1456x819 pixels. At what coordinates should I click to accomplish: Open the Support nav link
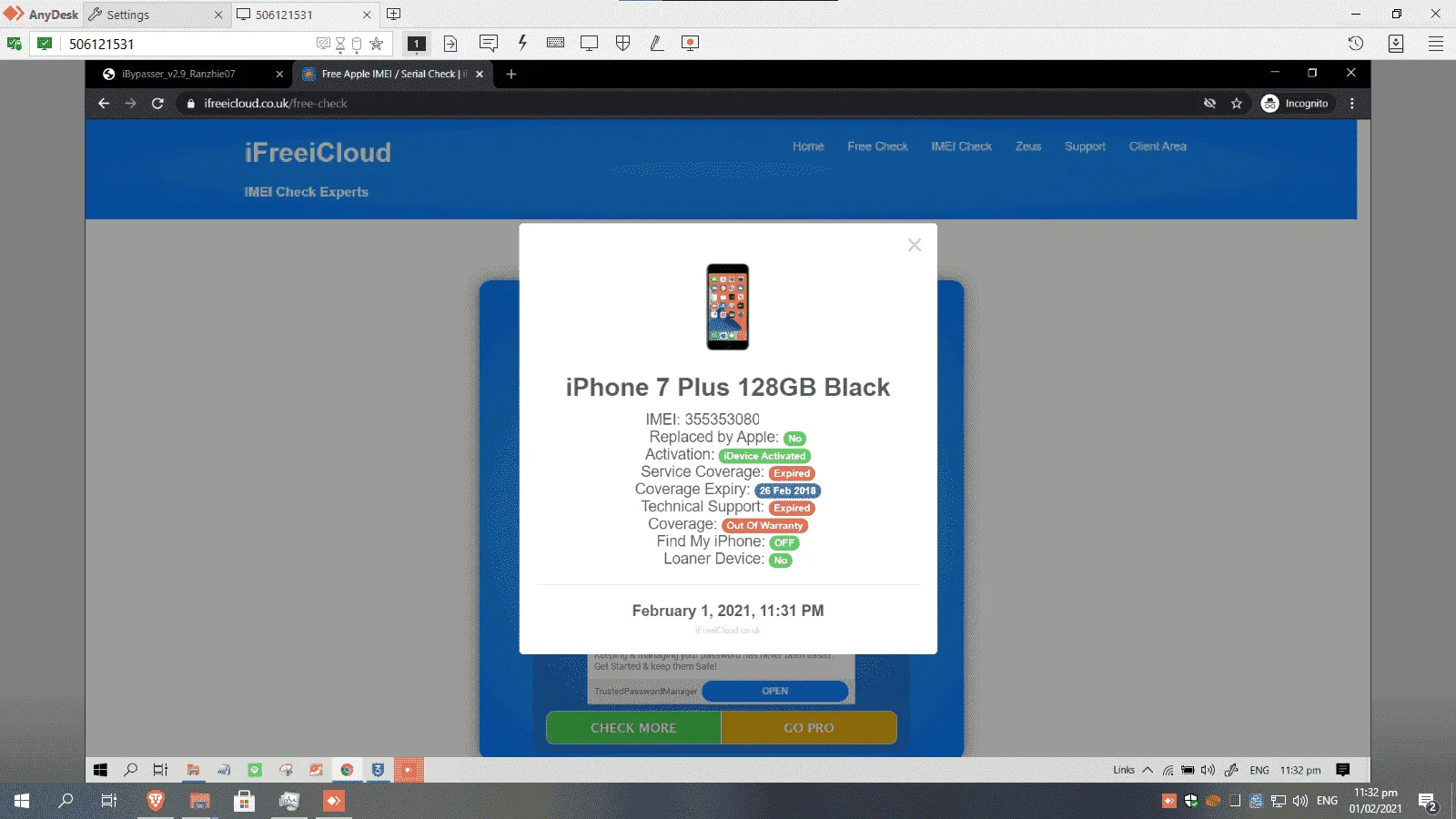coord(1085,147)
